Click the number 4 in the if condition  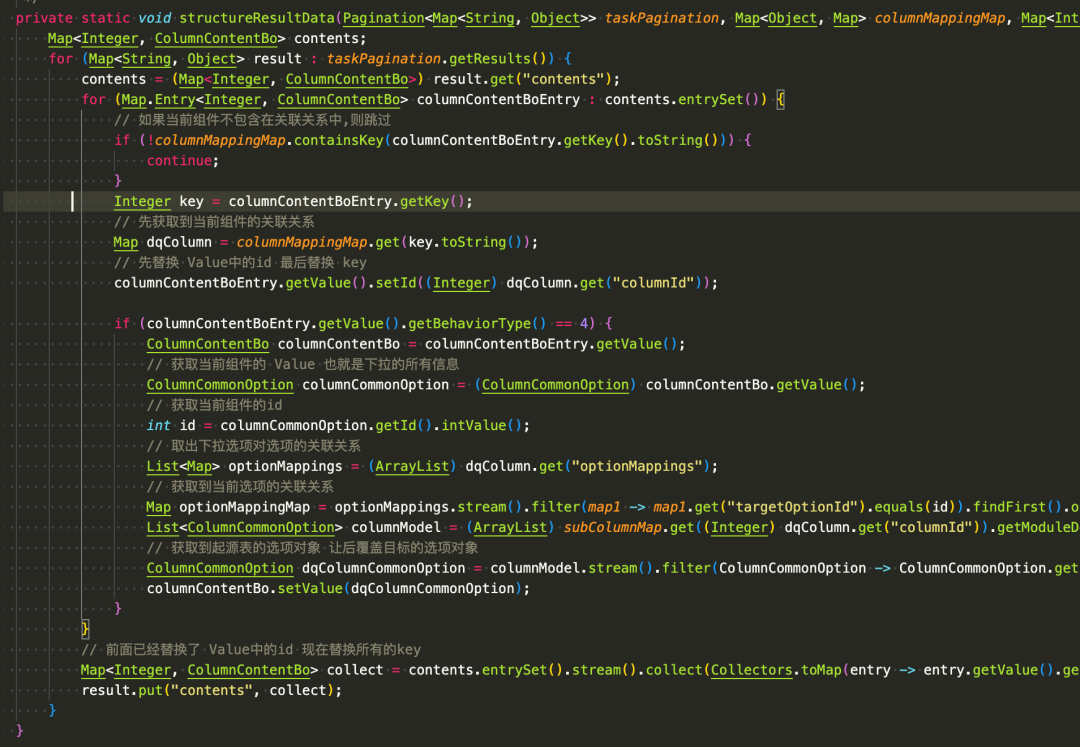584,323
